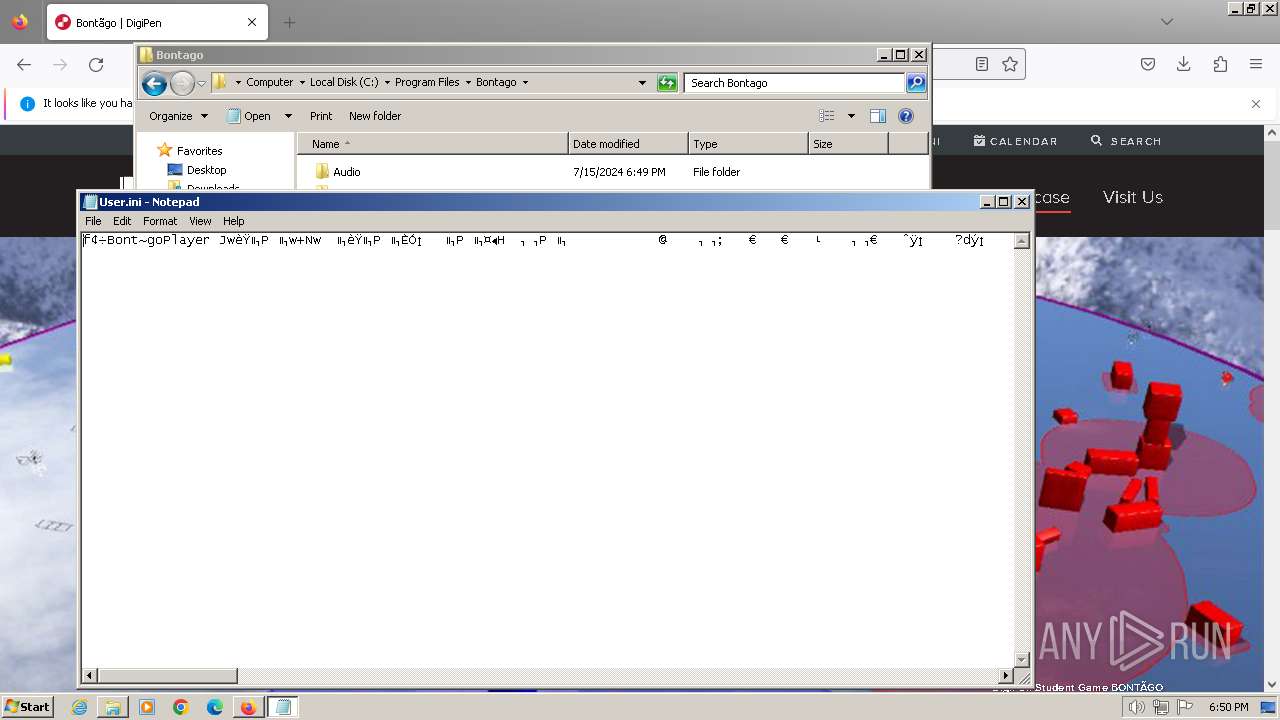Sort by Date modified column
The width and height of the screenshot is (1280, 720).
[x=628, y=144]
